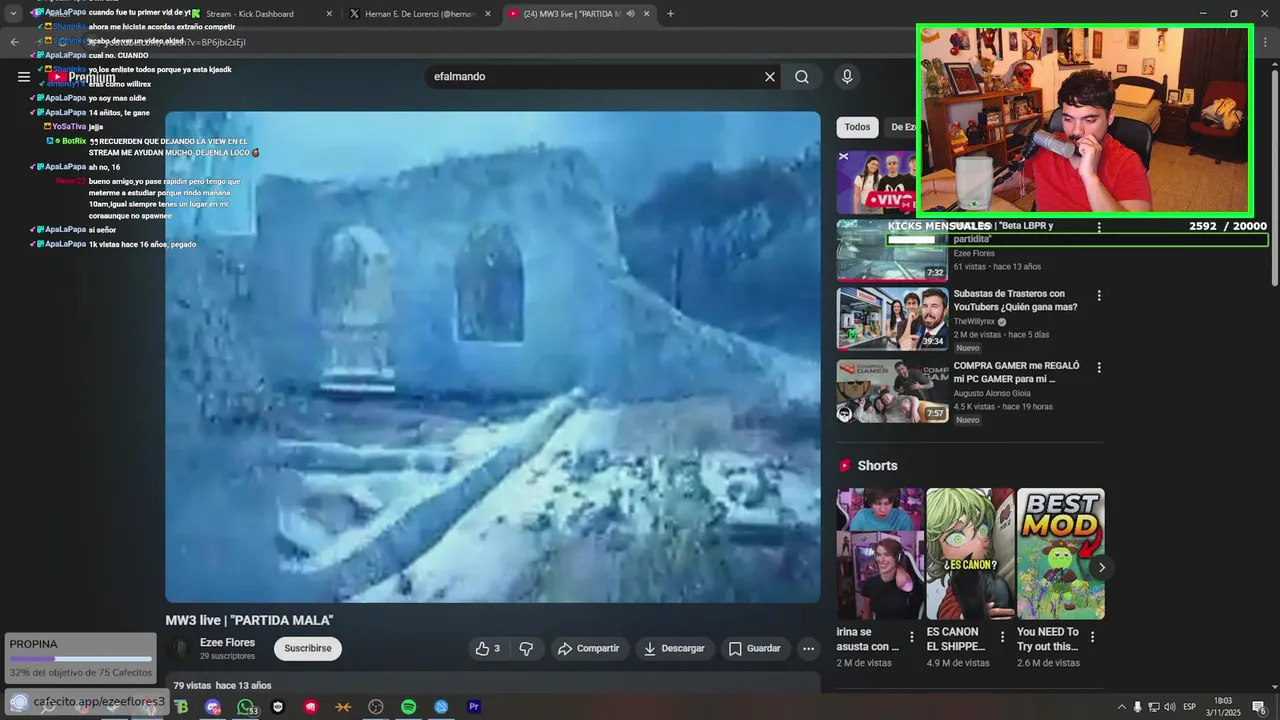
Task: Open Subastas de Trasteros con YouTubers title
Action: (x=1015, y=300)
